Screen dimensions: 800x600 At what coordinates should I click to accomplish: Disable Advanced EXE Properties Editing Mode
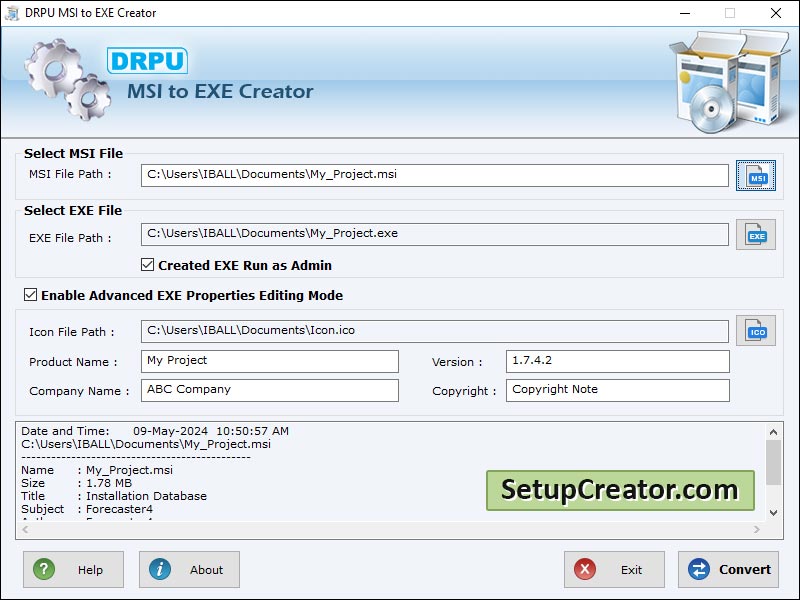coord(31,296)
